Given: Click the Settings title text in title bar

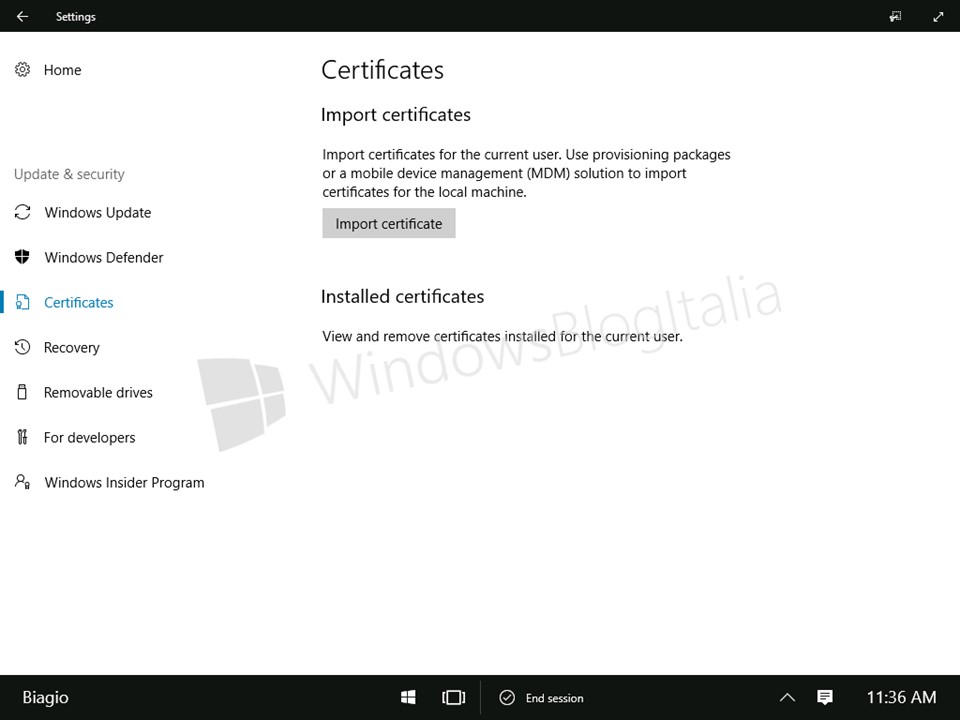Looking at the screenshot, I should pos(76,17).
